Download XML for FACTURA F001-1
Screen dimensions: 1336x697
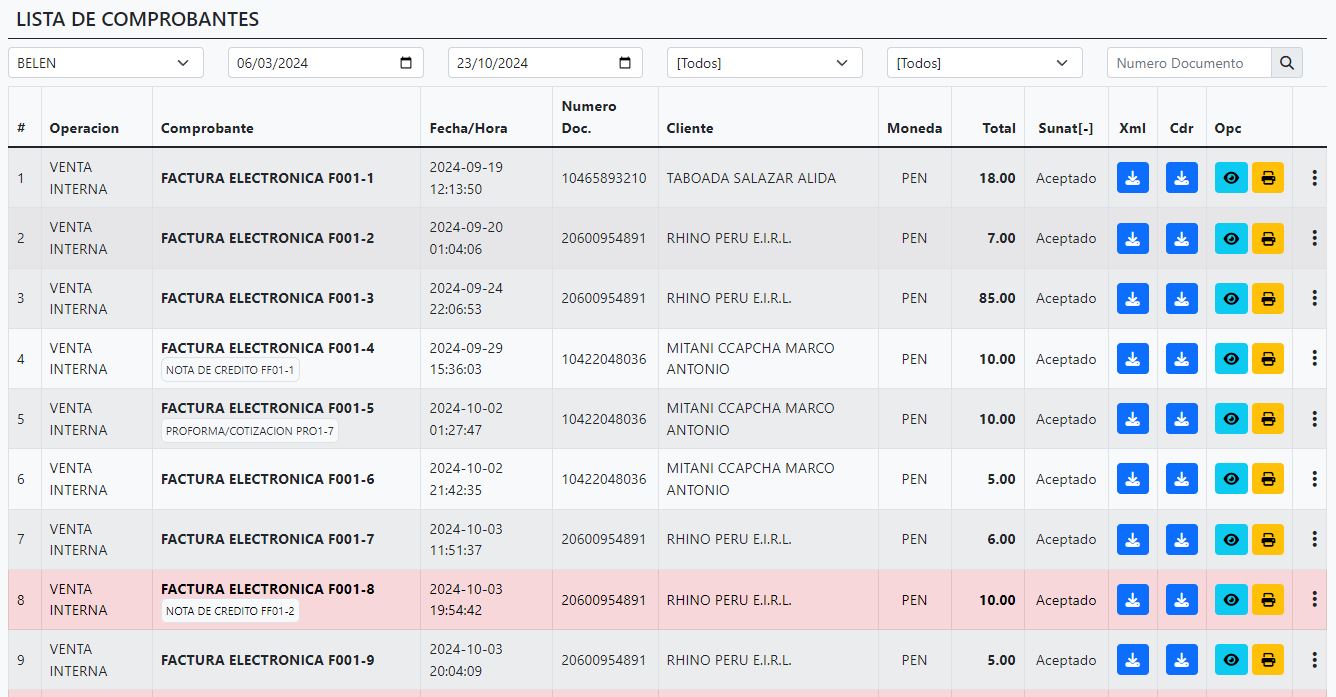[1132, 178]
